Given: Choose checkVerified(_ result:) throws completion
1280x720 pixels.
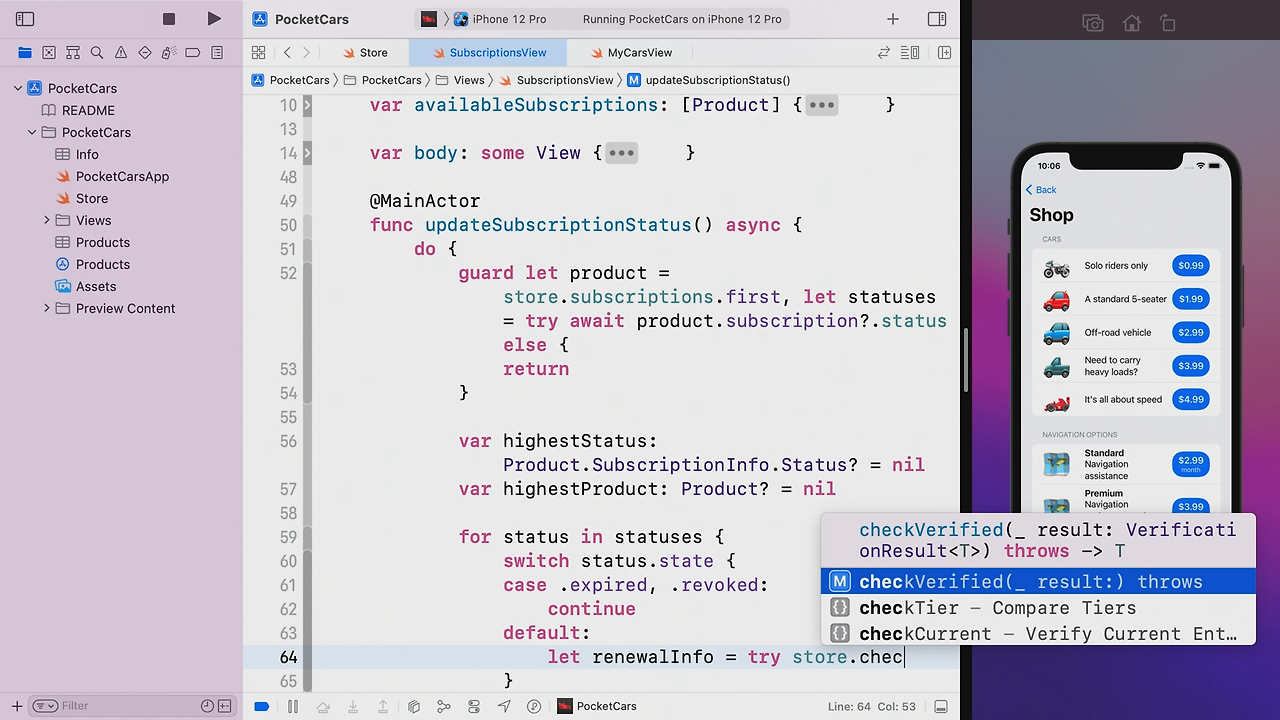Looking at the screenshot, I should (x=1038, y=582).
